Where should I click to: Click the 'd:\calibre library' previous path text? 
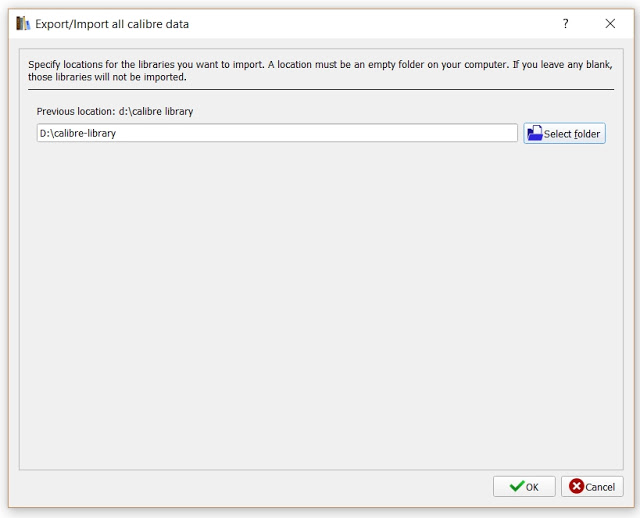point(156,111)
